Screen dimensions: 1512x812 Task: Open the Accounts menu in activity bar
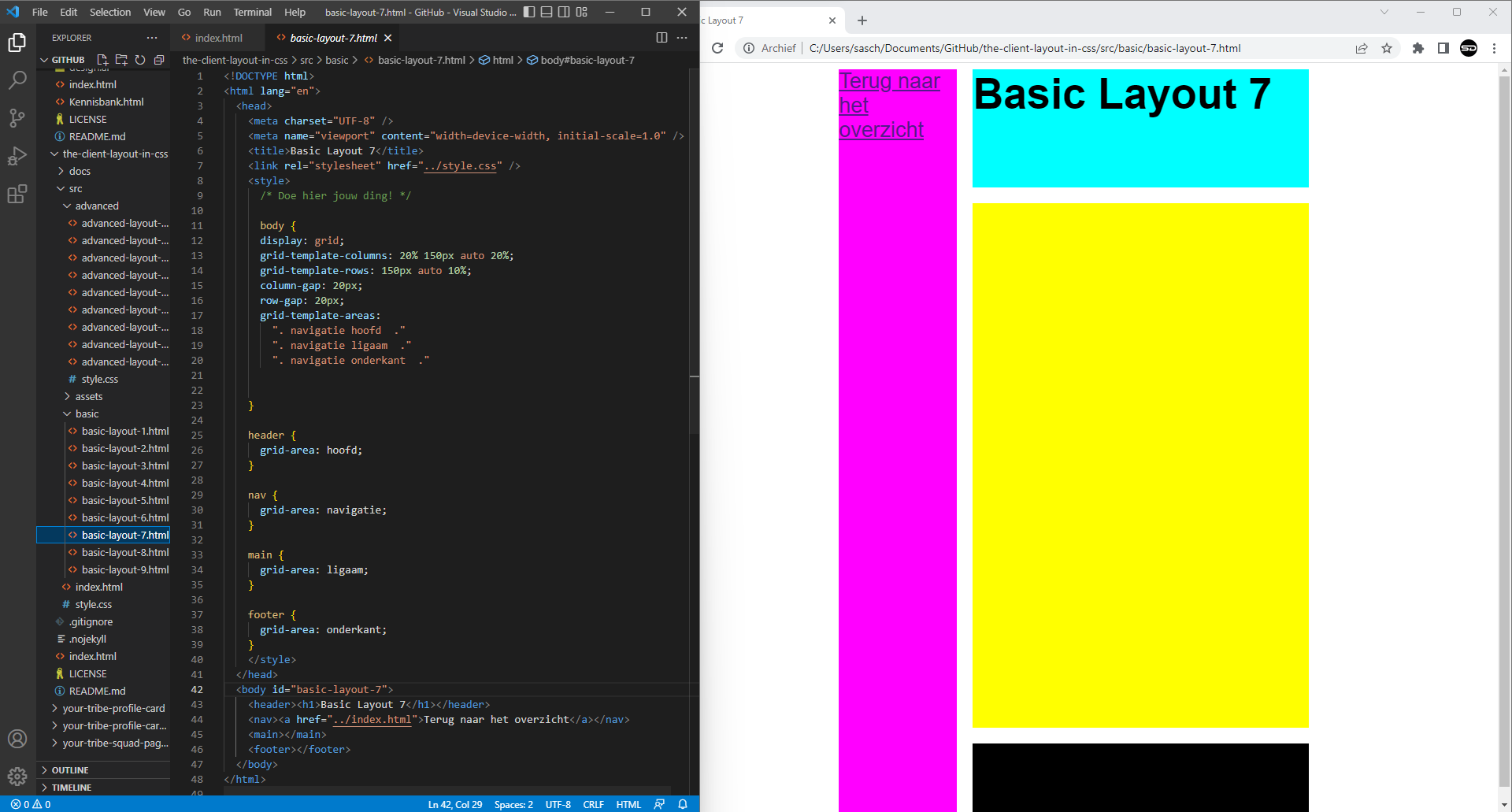(17, 739)
